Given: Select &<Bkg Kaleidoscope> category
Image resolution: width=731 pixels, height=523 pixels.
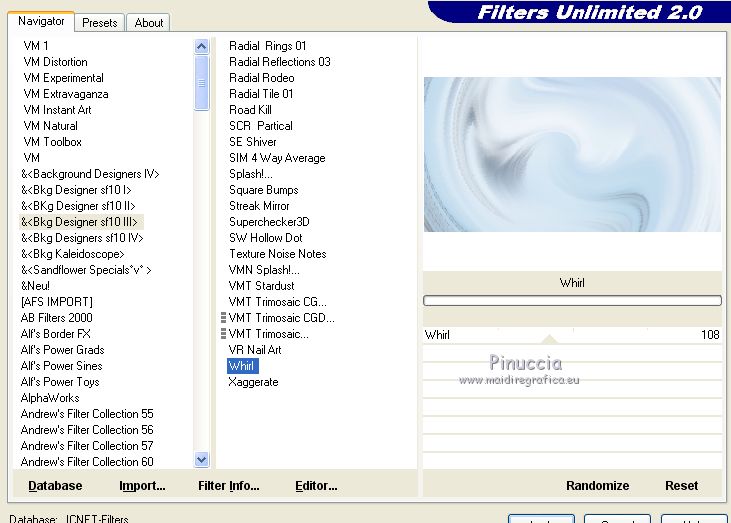Looking at the screenshot, I should tap(73, 254).
